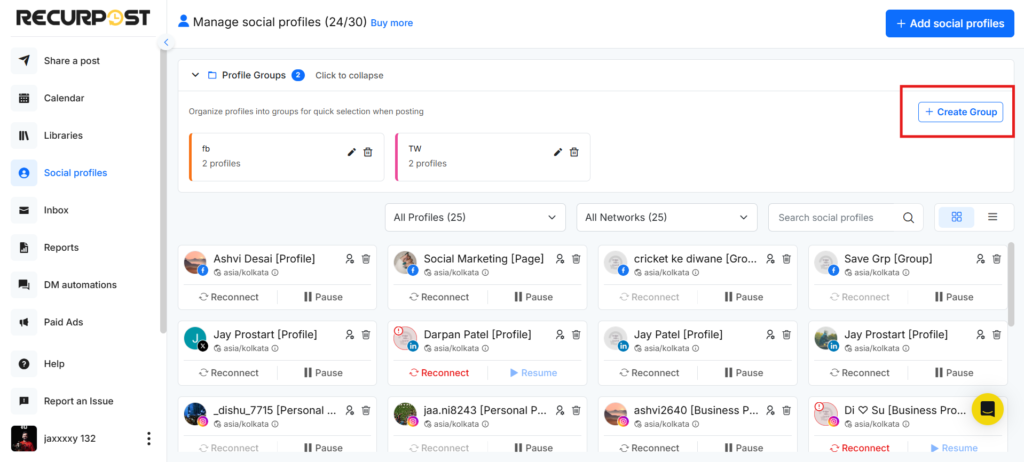Delete the ashvi2640 business profile
1024x462 pixels.
(x=786, y=410)
